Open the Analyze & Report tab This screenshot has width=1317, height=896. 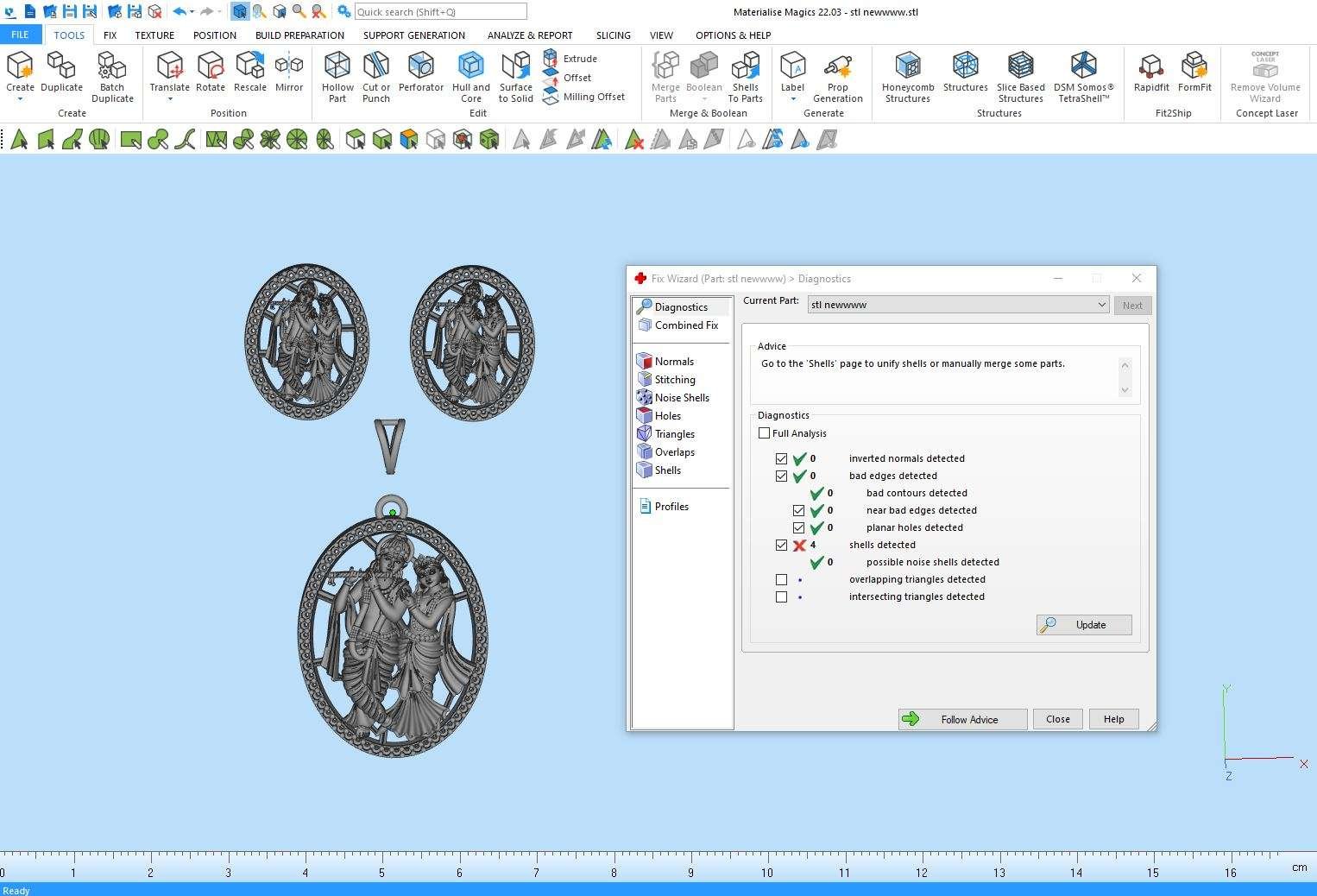pos(529,35)
